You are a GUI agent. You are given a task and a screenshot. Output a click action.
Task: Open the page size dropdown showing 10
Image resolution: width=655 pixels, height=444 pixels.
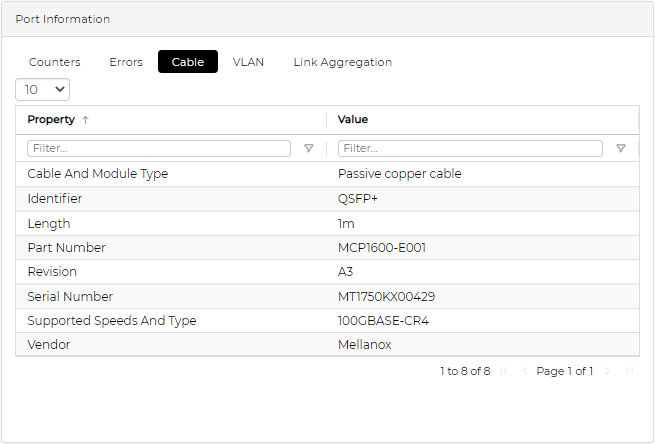(x=43, y=90)
